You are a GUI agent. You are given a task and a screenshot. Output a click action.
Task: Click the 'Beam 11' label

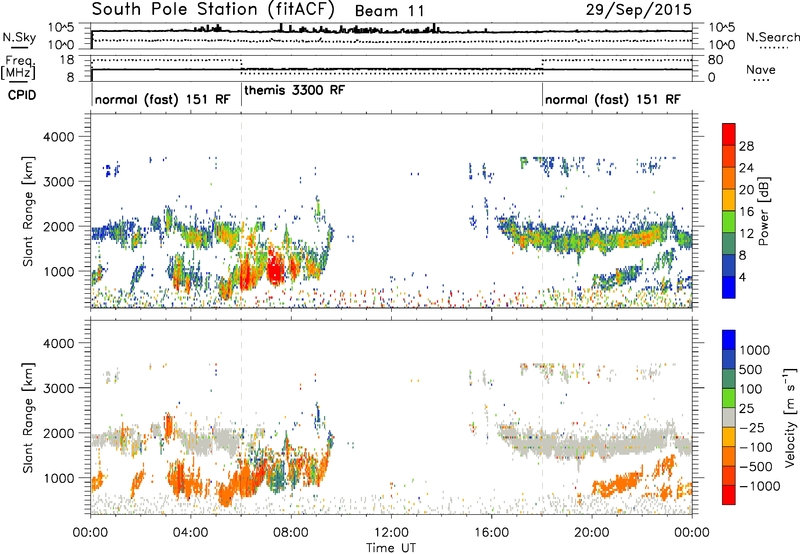click(389, 11)
